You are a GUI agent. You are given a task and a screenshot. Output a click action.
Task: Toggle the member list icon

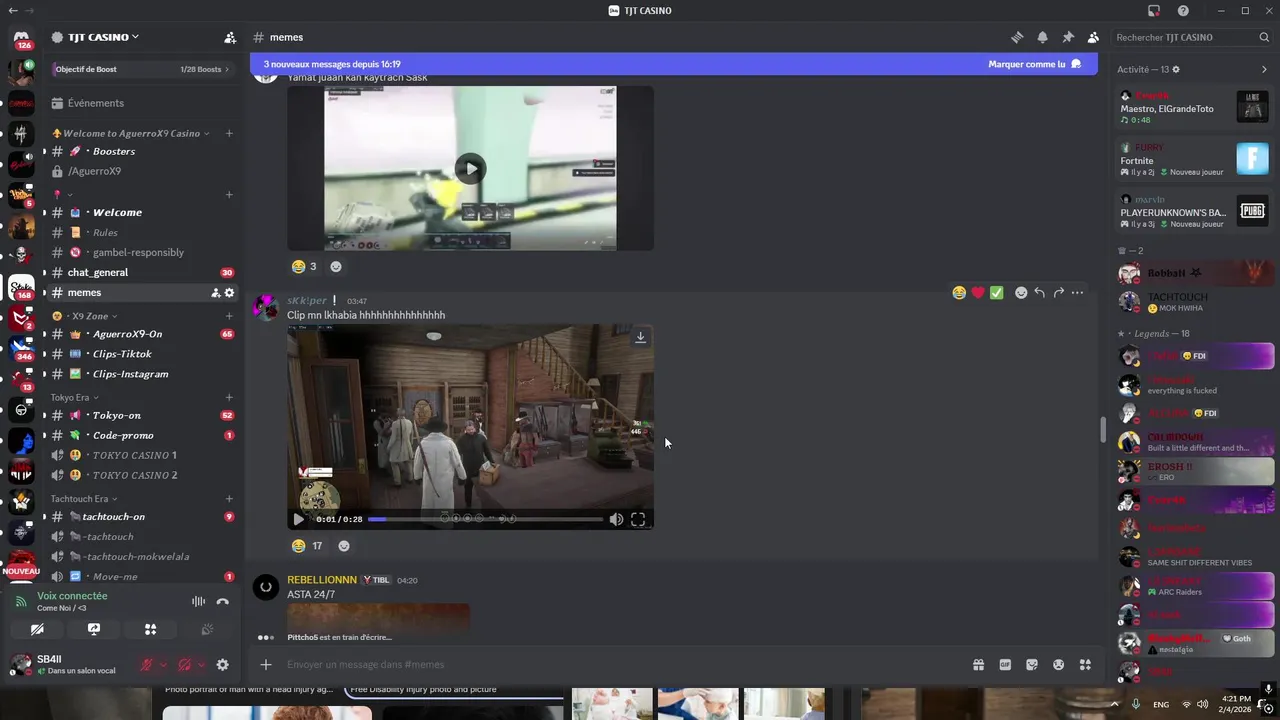tap(1093, 37)
